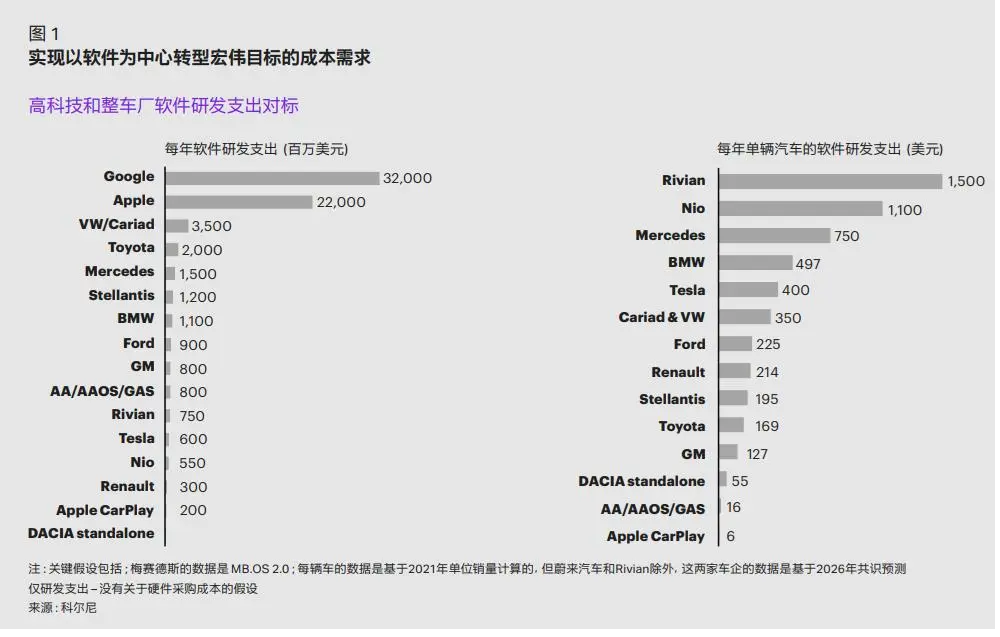This screenshot has width=1000, height=637.
Task: Click the Nio label in right chart
Action: coord(693,209)
